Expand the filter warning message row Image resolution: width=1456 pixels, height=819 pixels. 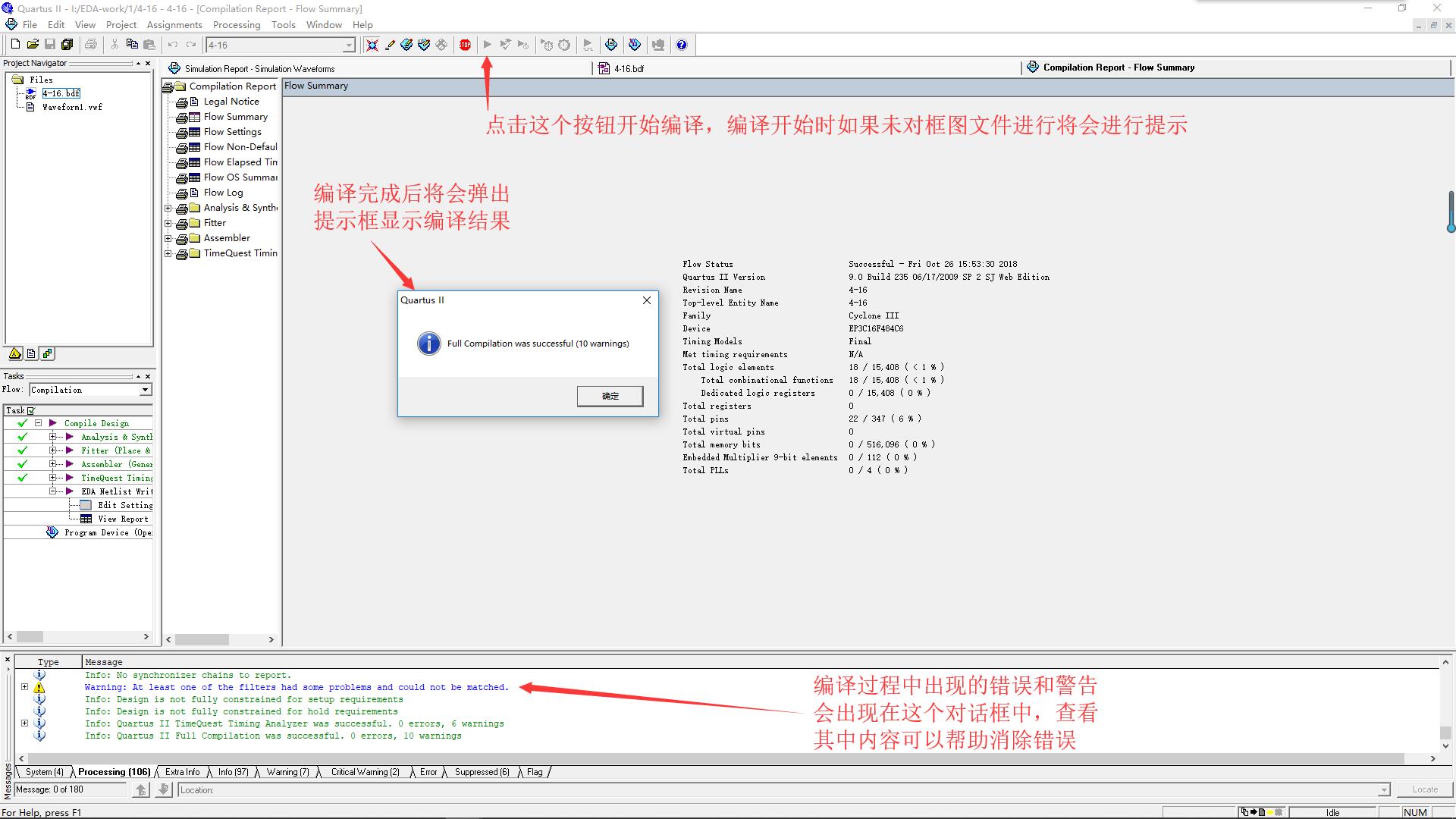[24, 687]
